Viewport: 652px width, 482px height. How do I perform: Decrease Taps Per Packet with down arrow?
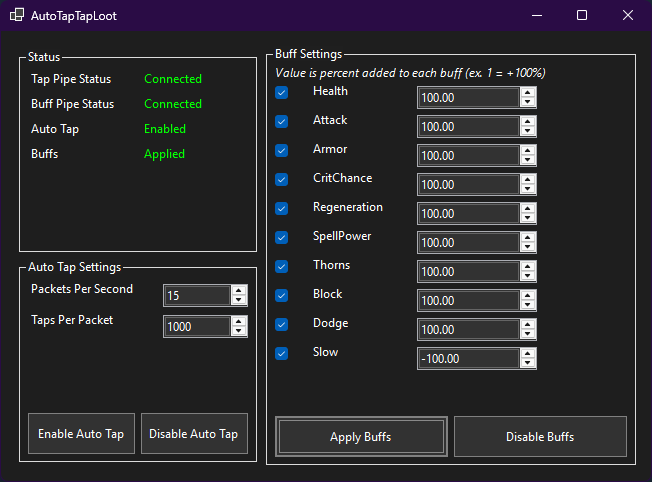pos(239,331)
